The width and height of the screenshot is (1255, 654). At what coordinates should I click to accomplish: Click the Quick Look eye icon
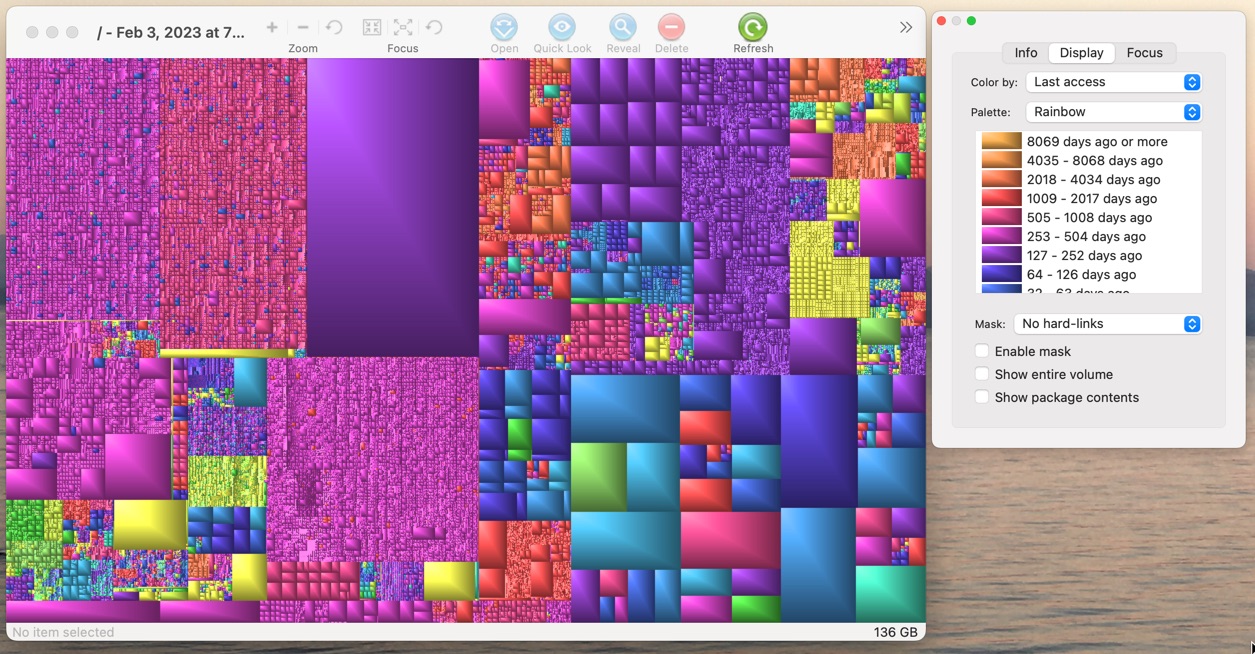tap(562, 27)
